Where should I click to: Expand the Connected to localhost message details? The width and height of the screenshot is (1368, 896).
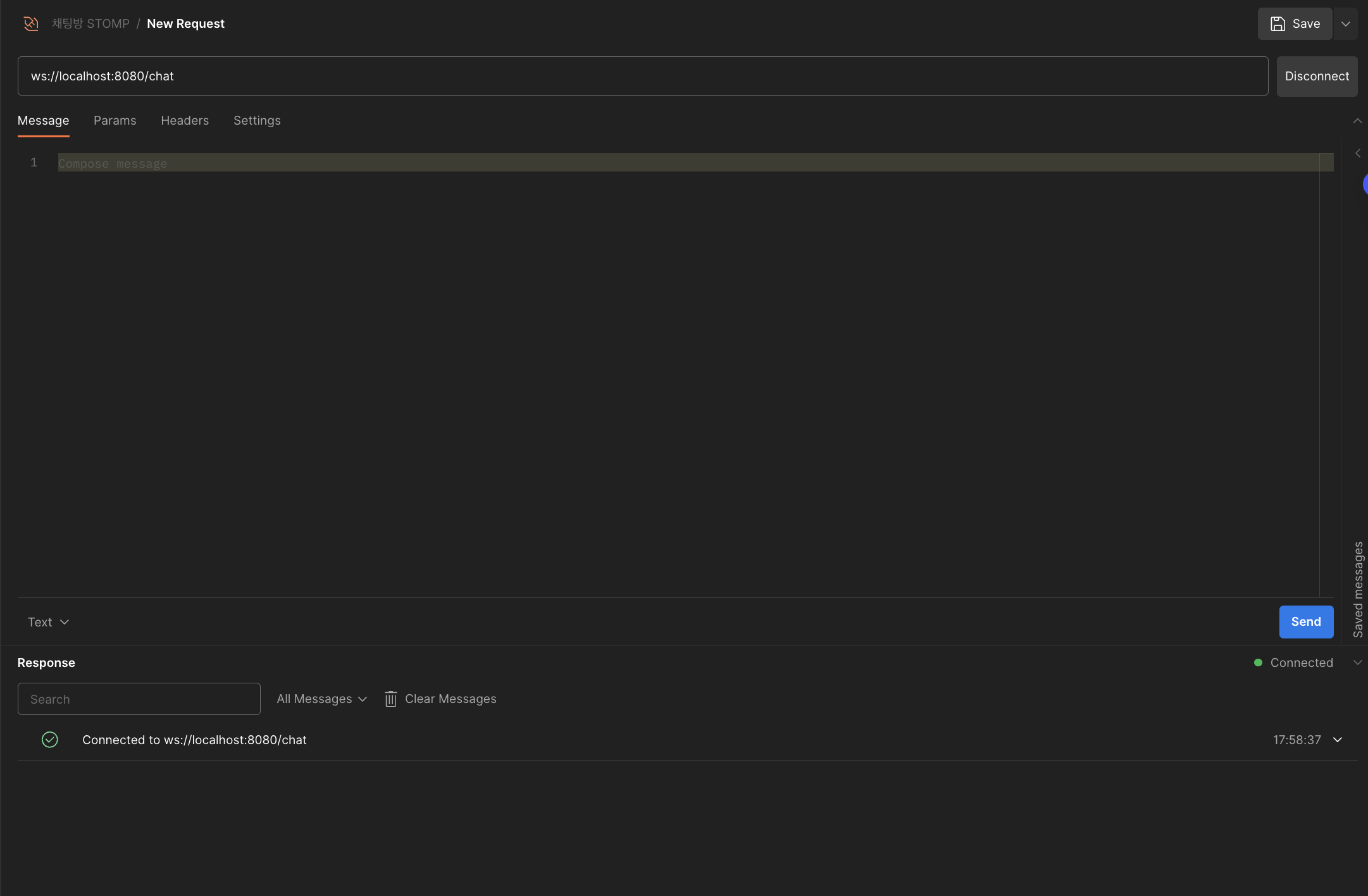pos(1338,740)
